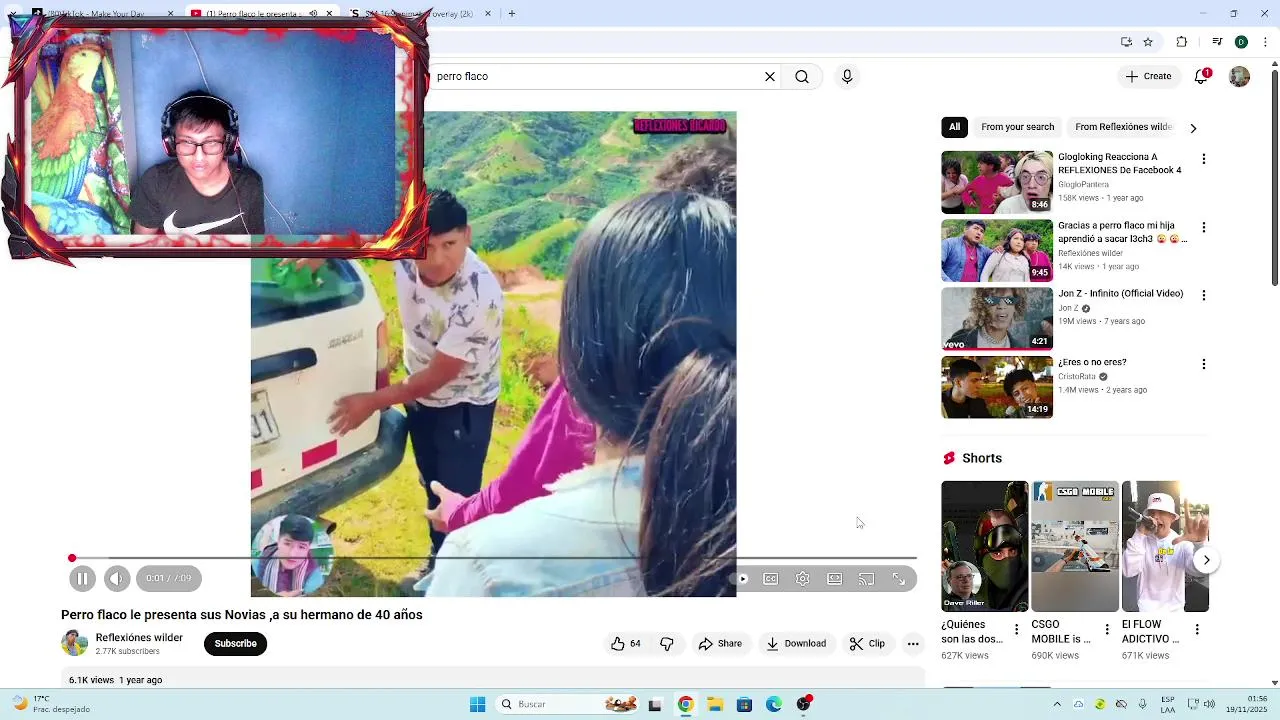Click the taskbar Buscar search box
Screen dimensions: 1280x720
coord(568,704)
